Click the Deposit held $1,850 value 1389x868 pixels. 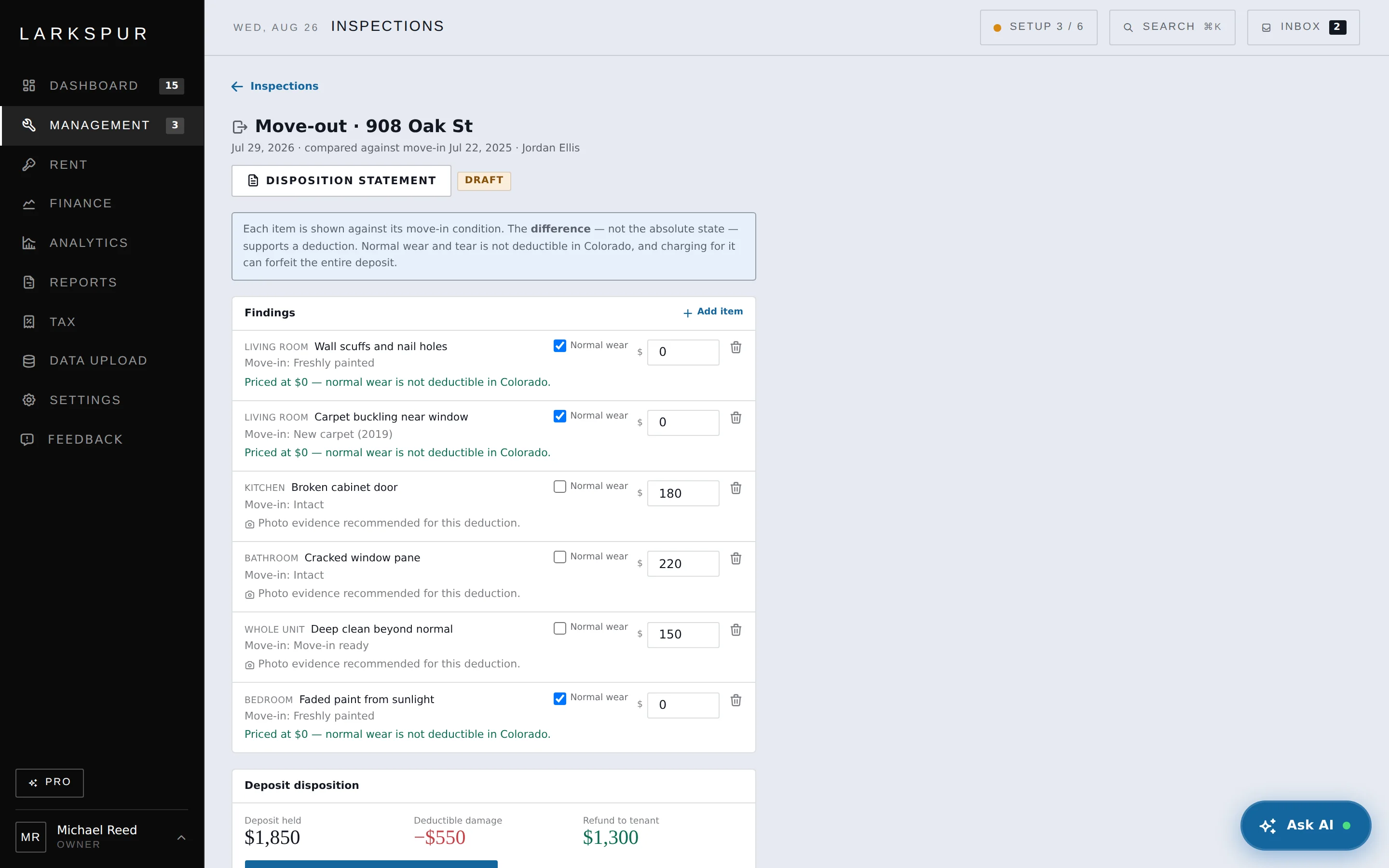pyautogui.click(x=272, y=838)
